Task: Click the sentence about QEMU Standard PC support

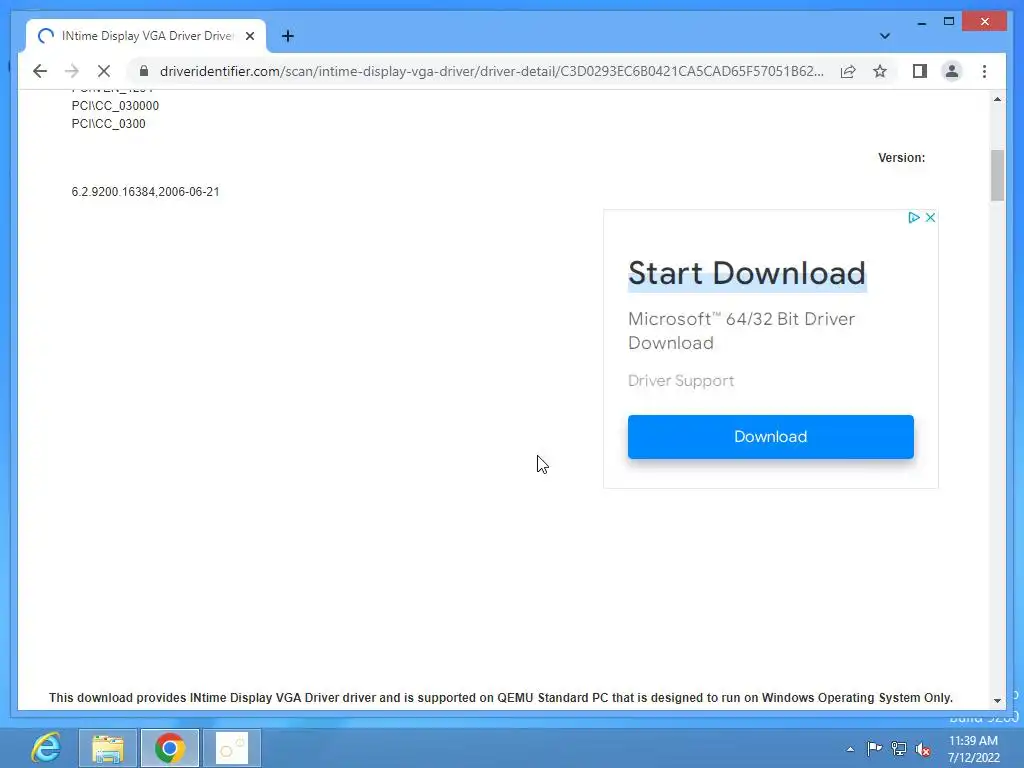Action: [x=501, y=697]
